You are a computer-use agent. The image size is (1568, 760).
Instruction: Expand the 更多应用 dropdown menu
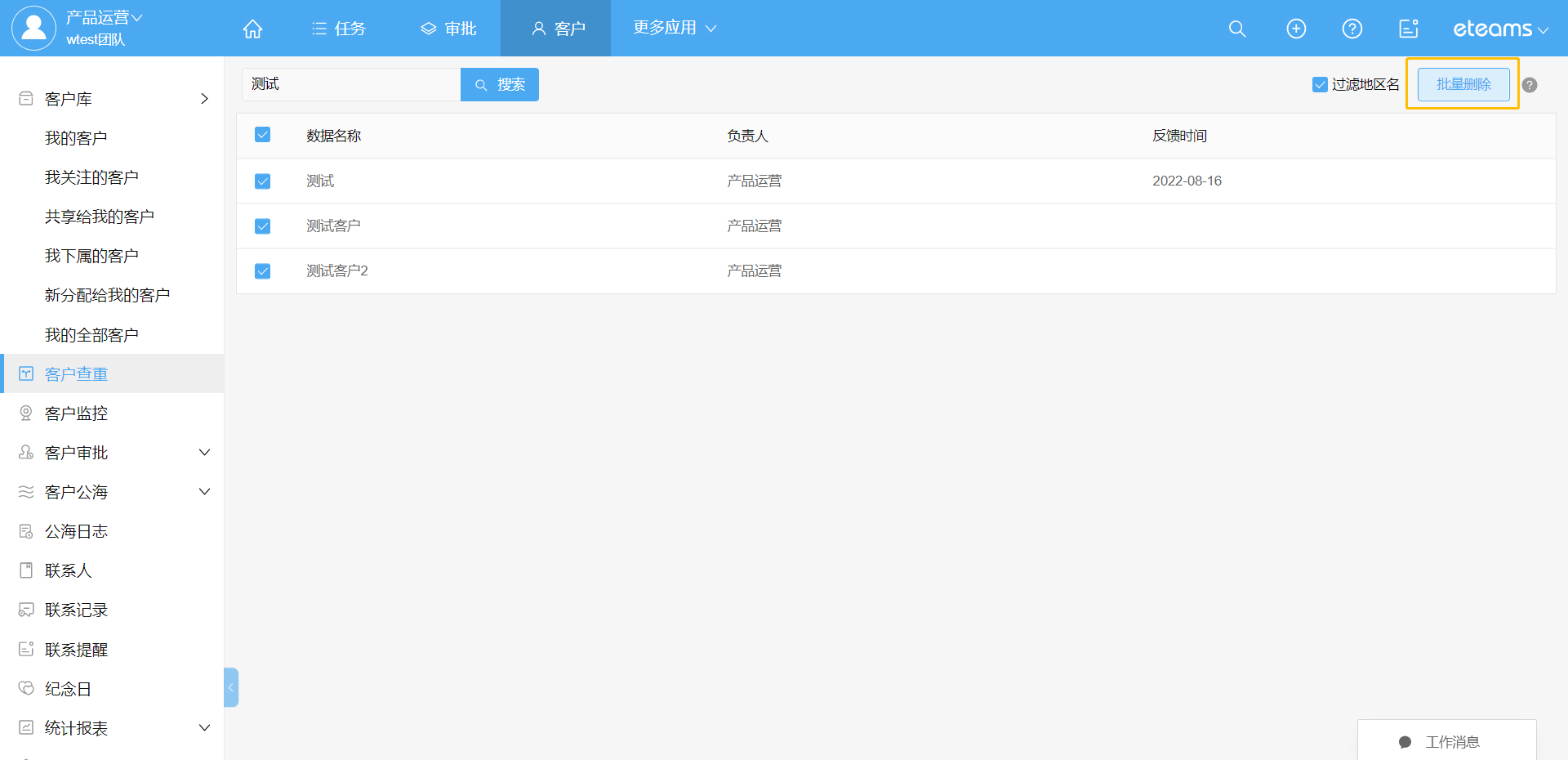(675, 28)
